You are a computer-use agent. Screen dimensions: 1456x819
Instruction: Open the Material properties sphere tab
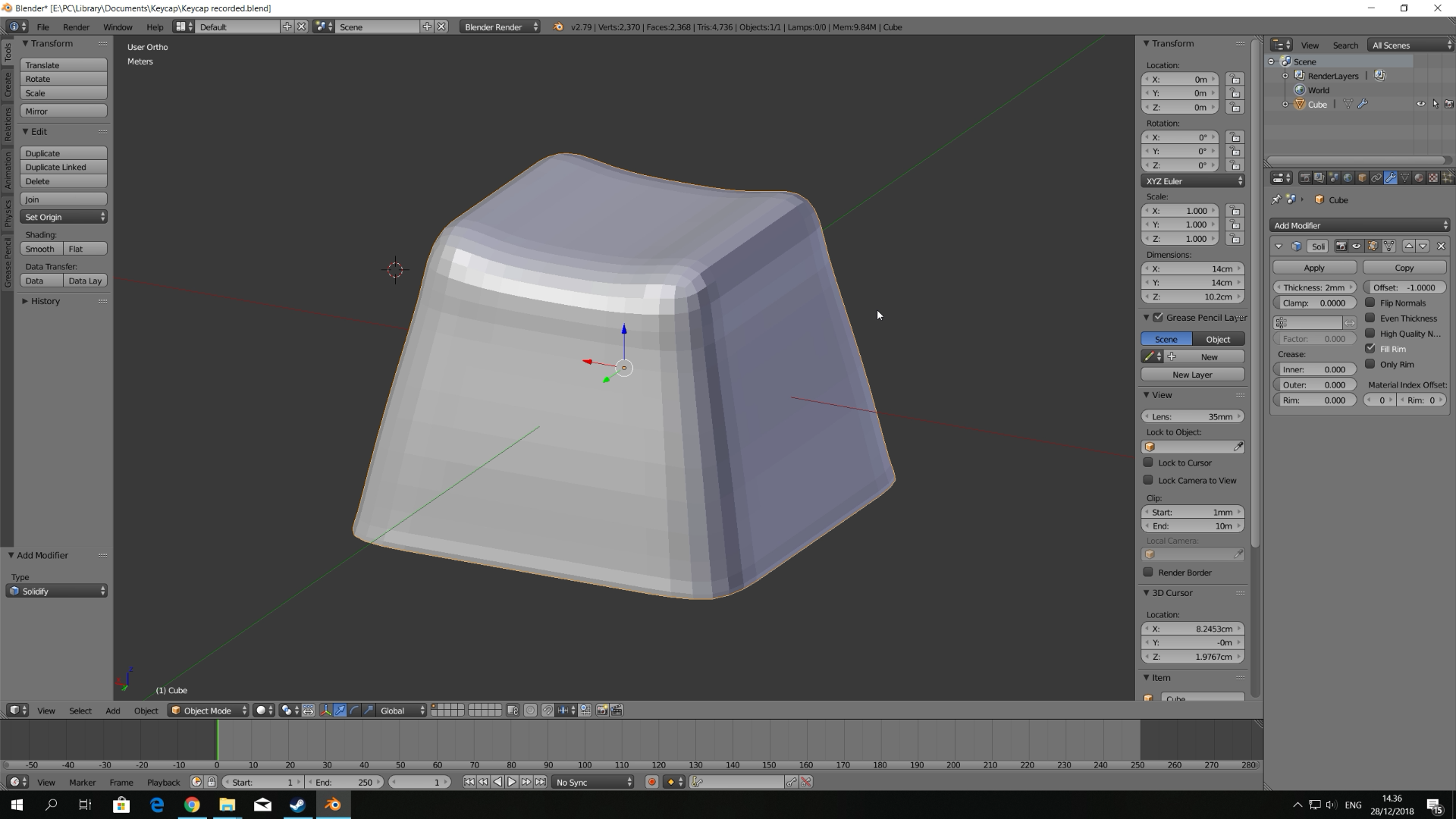(x=1419, y=177)
